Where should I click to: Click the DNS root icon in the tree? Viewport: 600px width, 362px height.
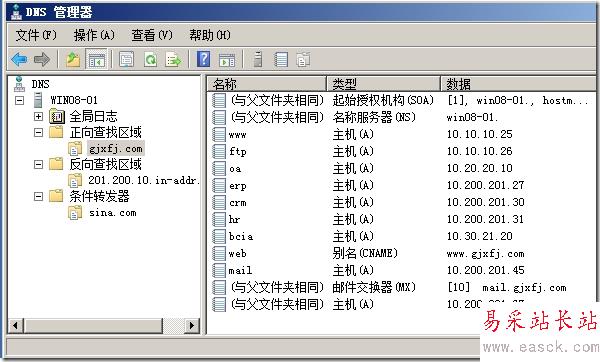[19, 84]
